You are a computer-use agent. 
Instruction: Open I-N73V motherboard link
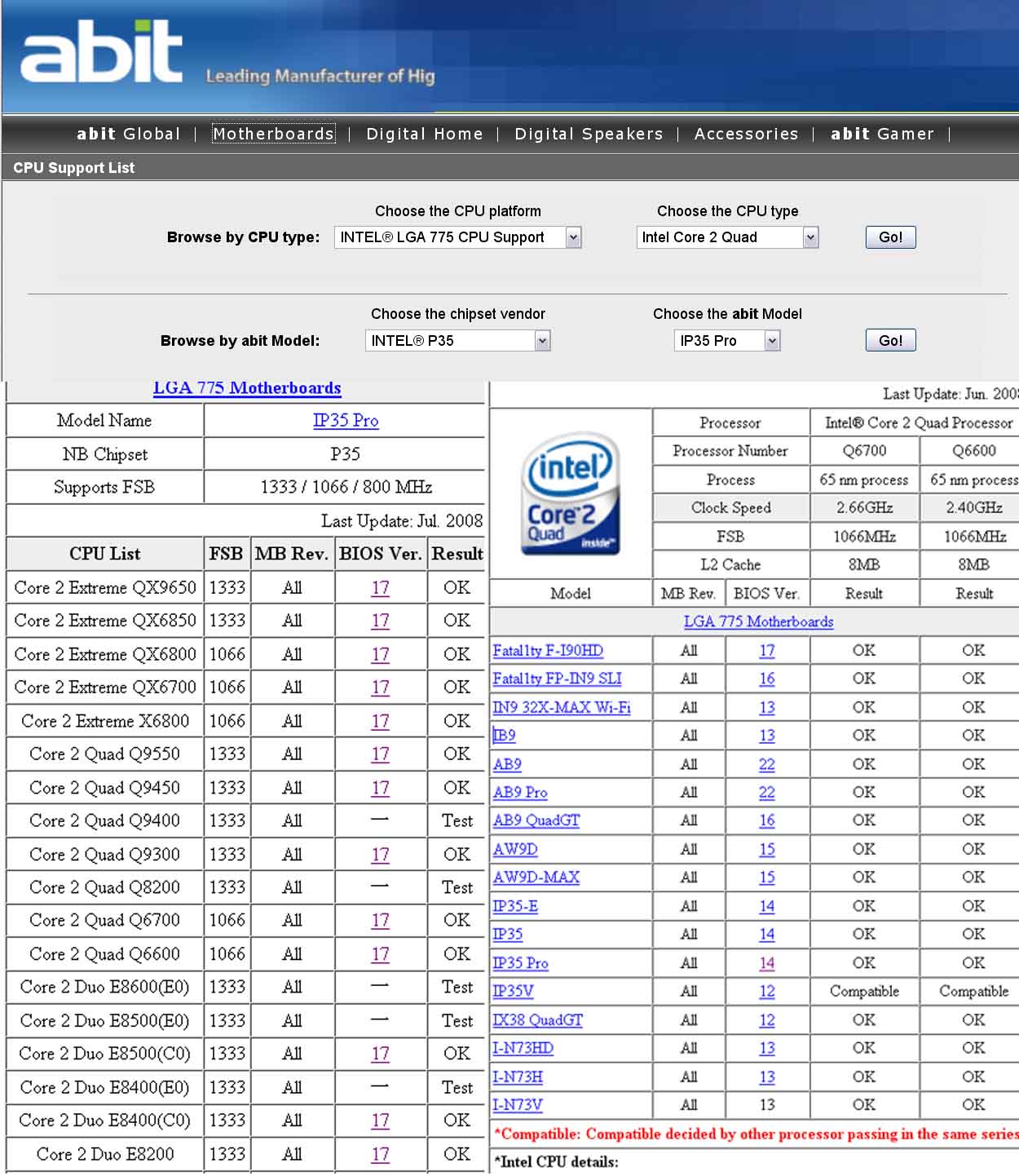(x=518, y=1105)
